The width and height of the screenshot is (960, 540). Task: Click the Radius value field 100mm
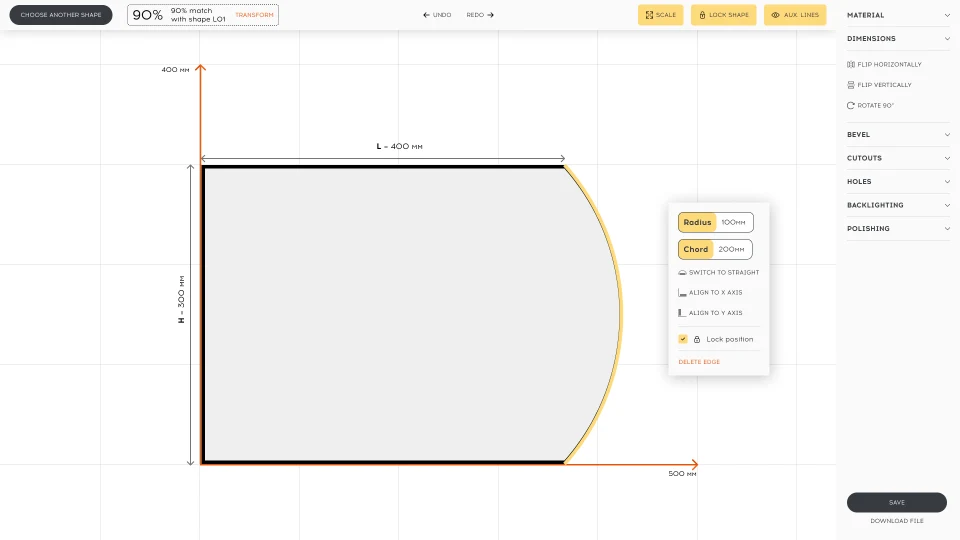733,222
